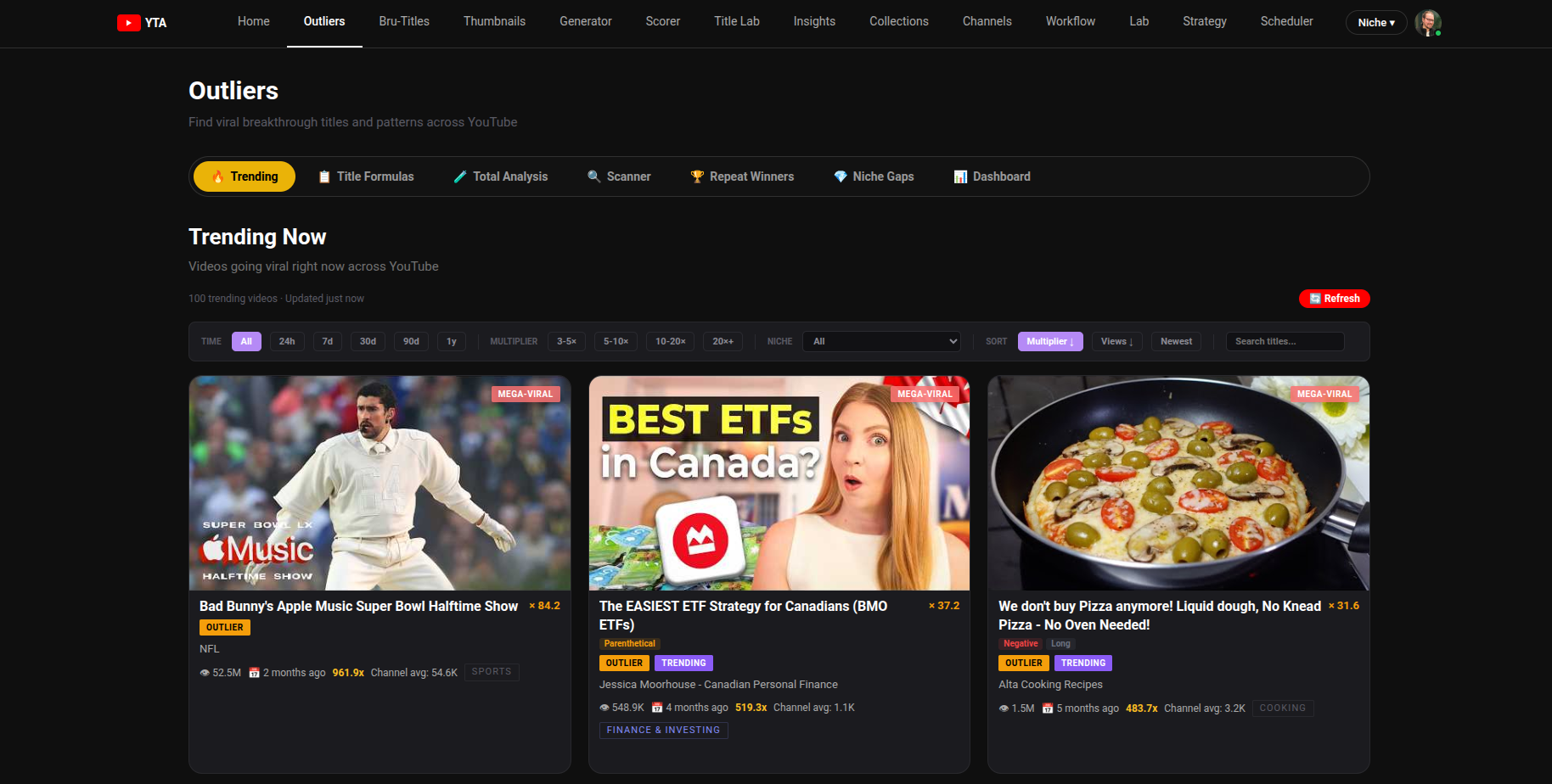Screen dimensions: 1552x784
Task: Click the Multiplier sort pill
Action: [x=1050, y=341]
